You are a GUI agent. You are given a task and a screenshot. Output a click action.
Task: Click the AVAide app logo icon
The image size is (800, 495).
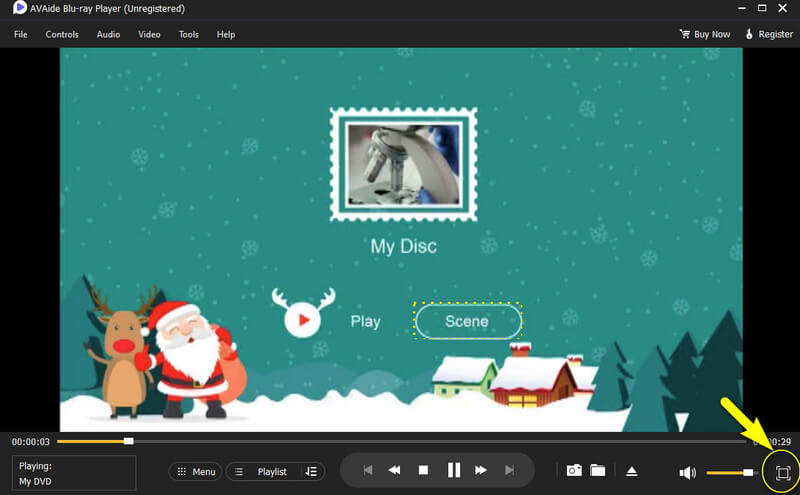tap(19, 8)
